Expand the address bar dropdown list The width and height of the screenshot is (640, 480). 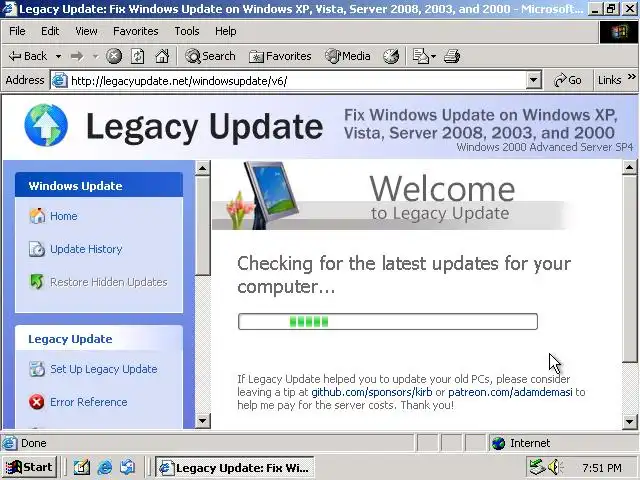533,80
